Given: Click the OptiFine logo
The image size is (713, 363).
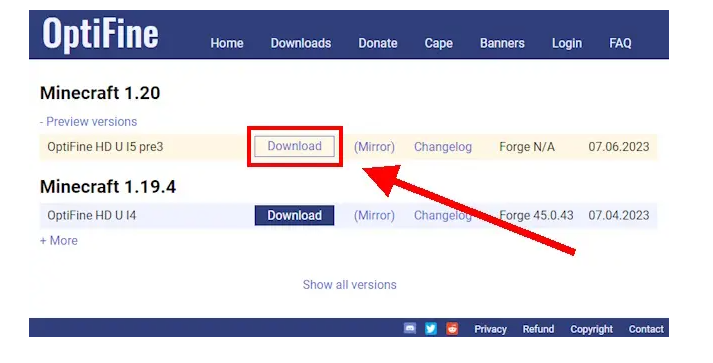Looking at the screenshot, I should pyautogui.click(x=100, y=34).
